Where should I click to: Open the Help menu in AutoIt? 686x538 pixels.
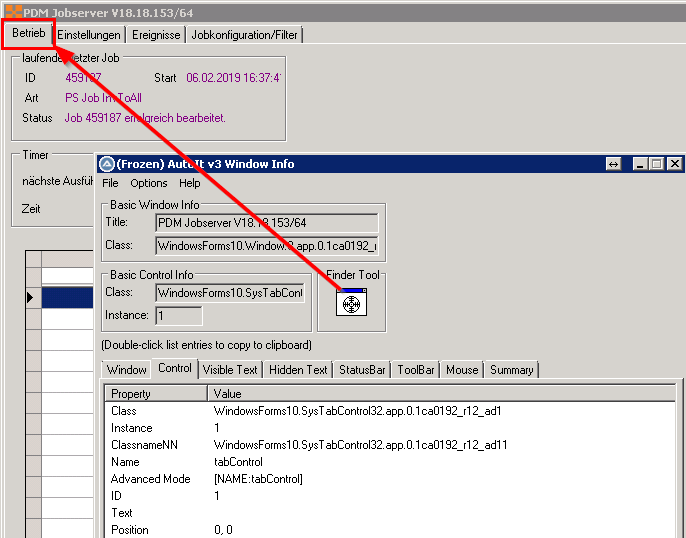(189, 183)
